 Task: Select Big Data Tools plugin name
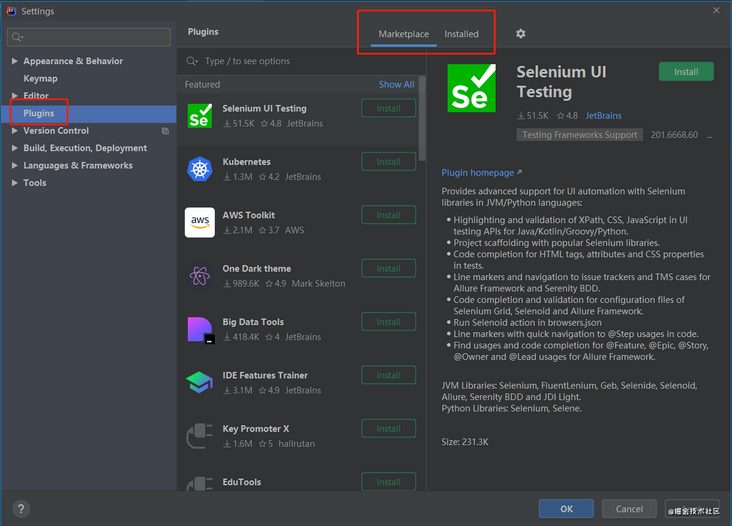tap(253, 322)
